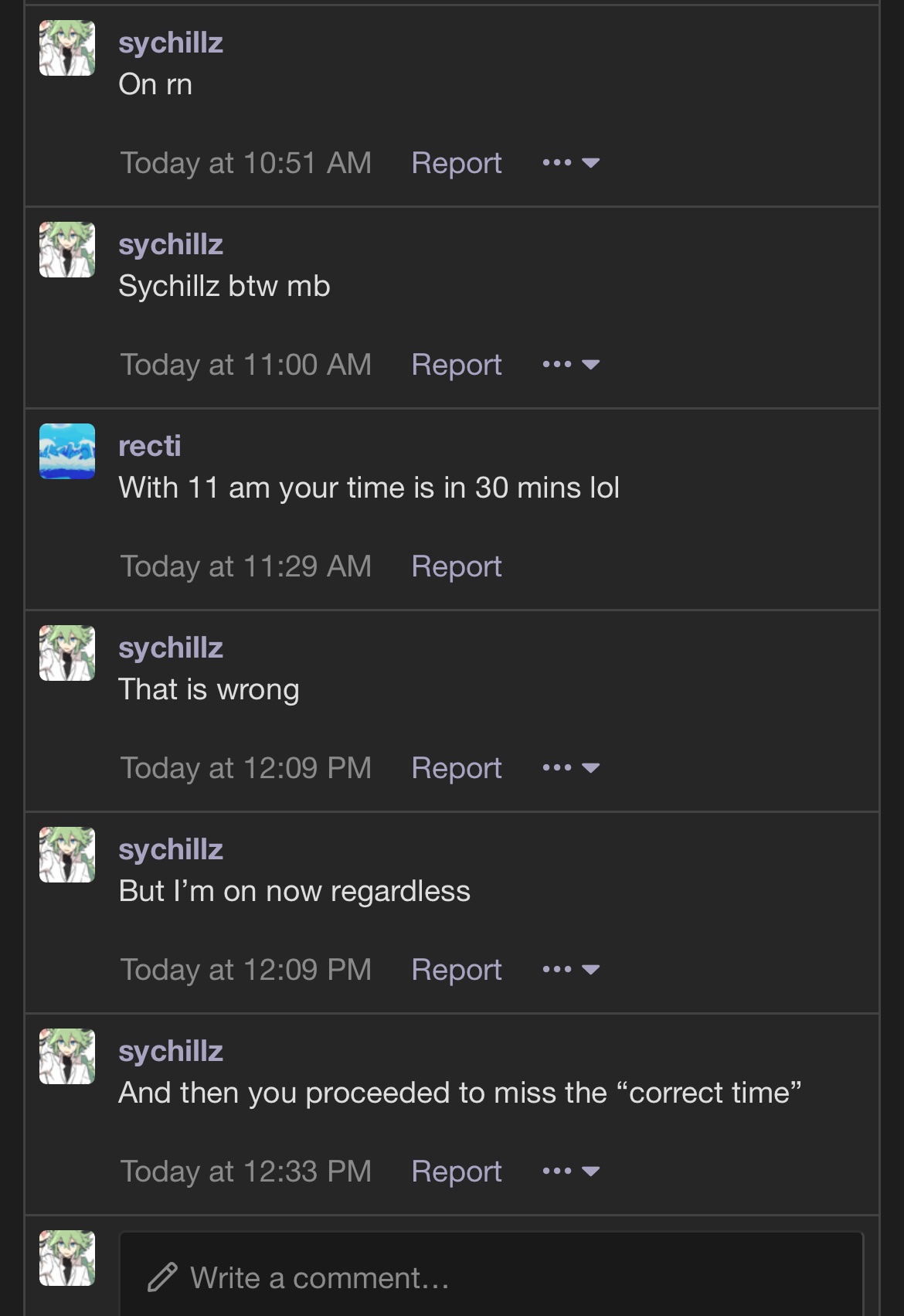904x1316 pixels.
Task: Expand options menu for "That is wrong" comment
Action: 571,768
